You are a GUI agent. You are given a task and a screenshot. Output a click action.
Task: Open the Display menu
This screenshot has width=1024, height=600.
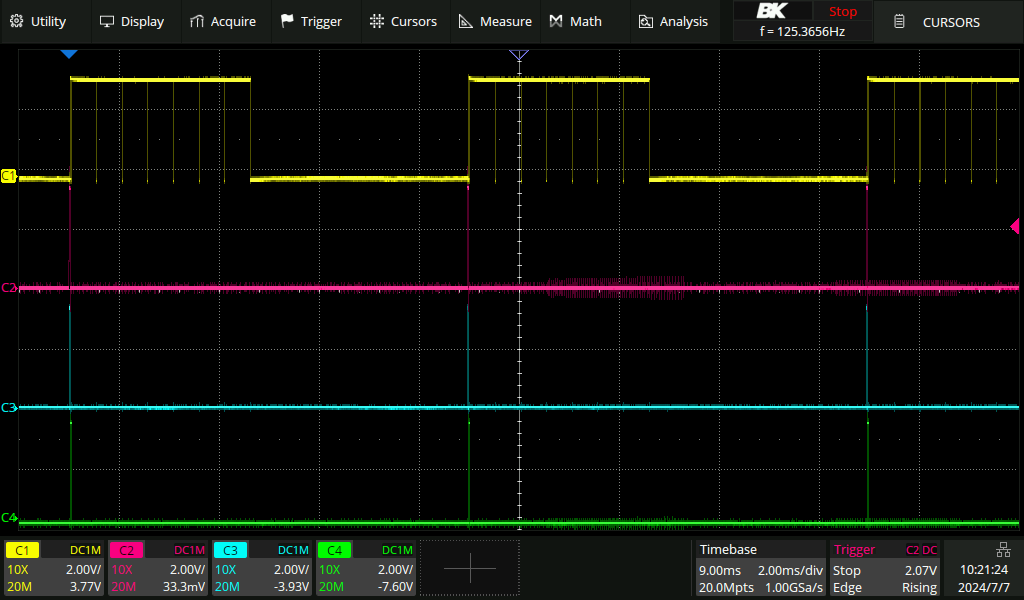[x=132, y=22]
